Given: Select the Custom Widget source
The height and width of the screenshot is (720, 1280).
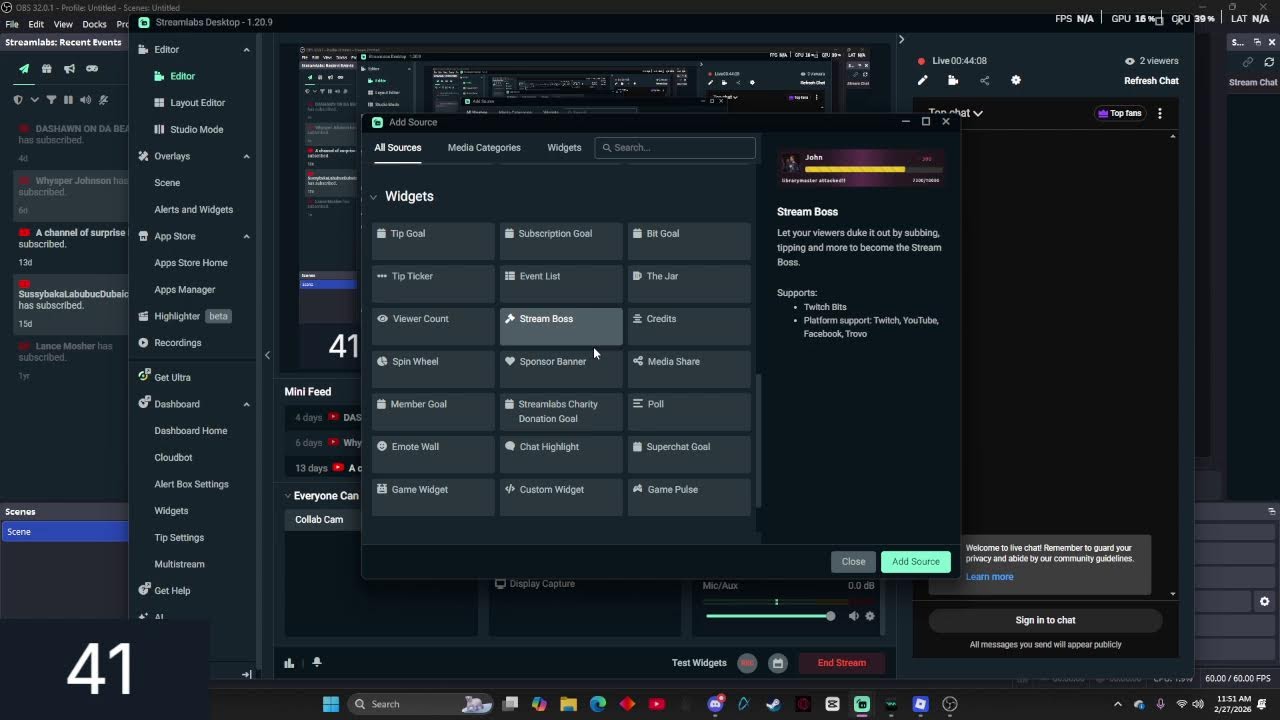Looking at the screenshot, I should [x=561, y=497].
